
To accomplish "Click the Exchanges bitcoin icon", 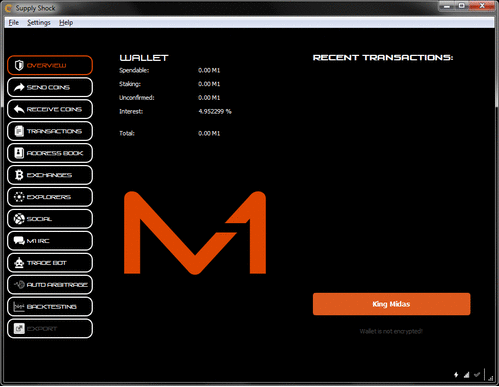I will coord(19,175).
